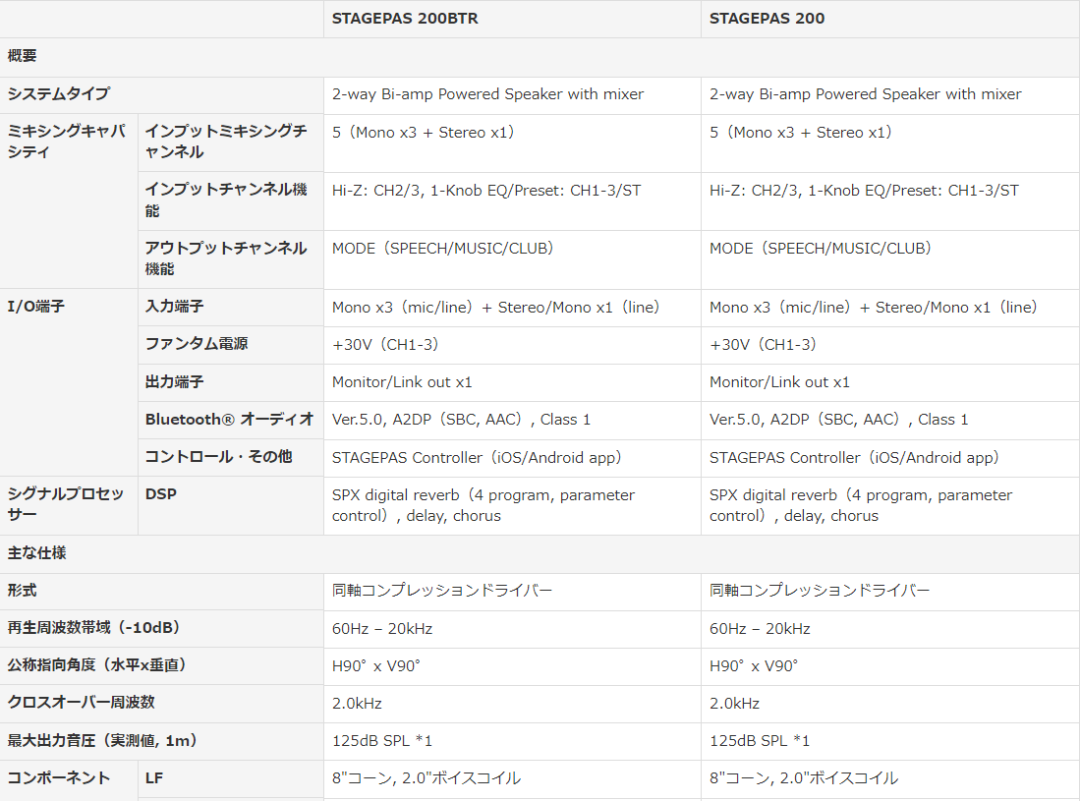This screenshot has width=1080, height=801.
Task: Click the インプットチャンネル機能 label cell
Action: (231, 201)
